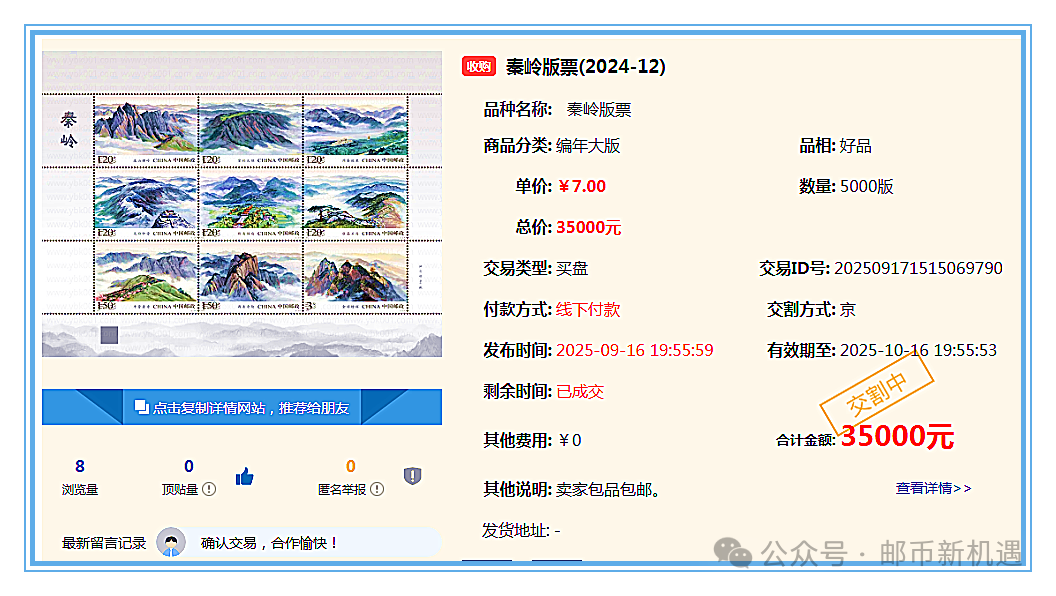Open 查看详情 link

(x=932, y=488)
